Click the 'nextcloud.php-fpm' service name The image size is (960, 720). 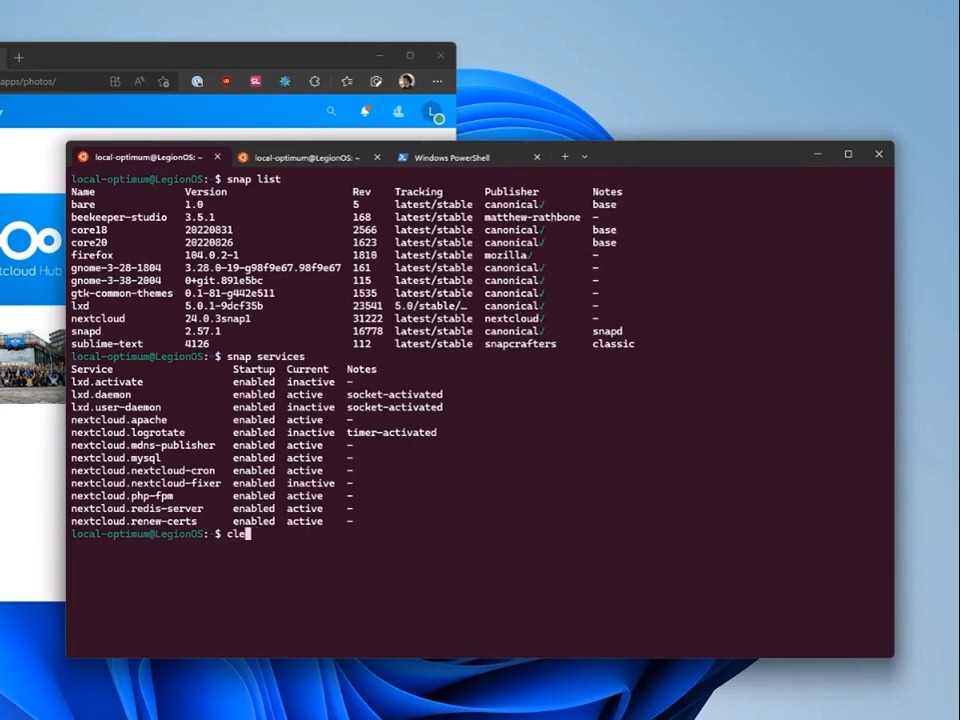[122, 496]
